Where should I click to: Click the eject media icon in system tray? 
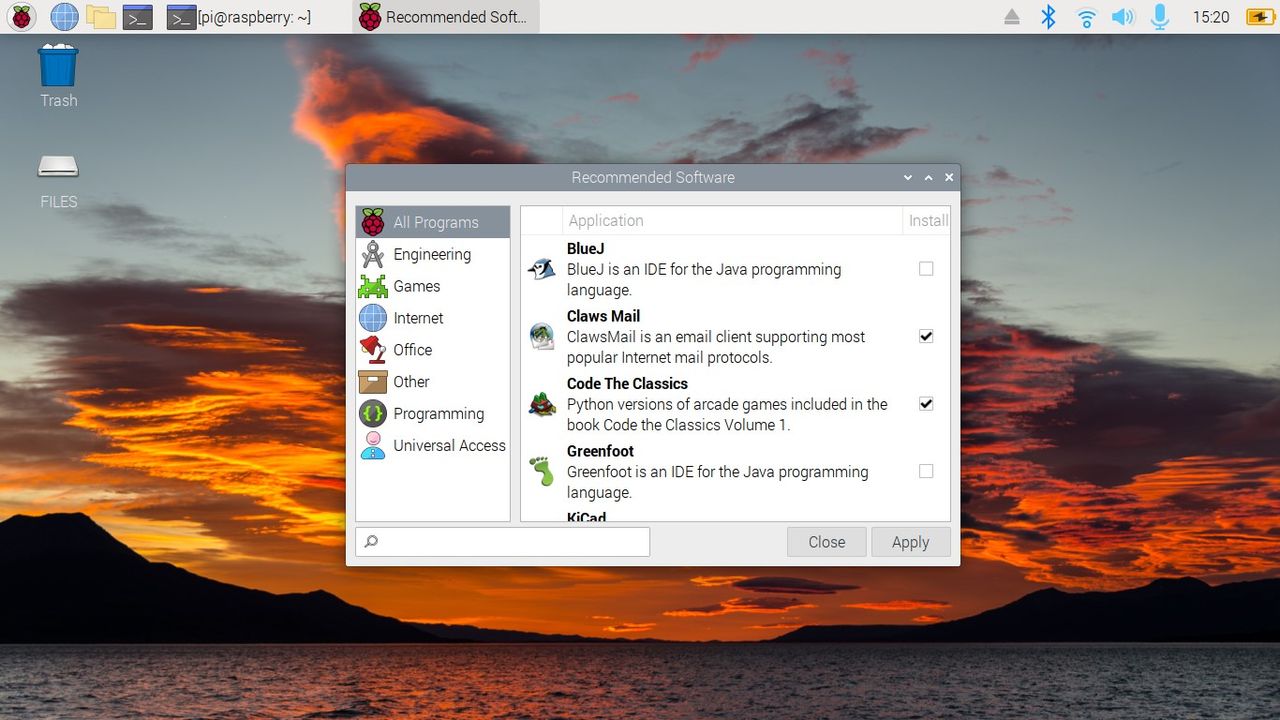click(x=1012, y=17)
